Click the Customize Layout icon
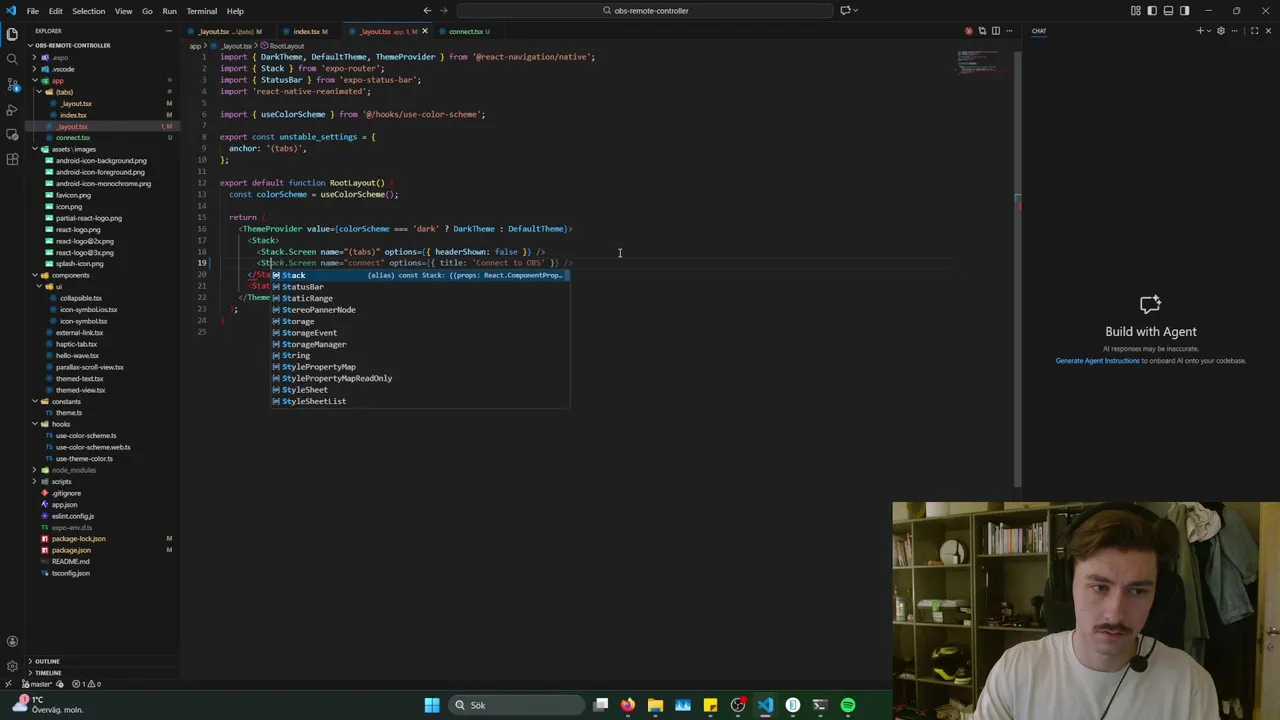This screenshot has height=720, width=1280. (x=1136, y=10)
